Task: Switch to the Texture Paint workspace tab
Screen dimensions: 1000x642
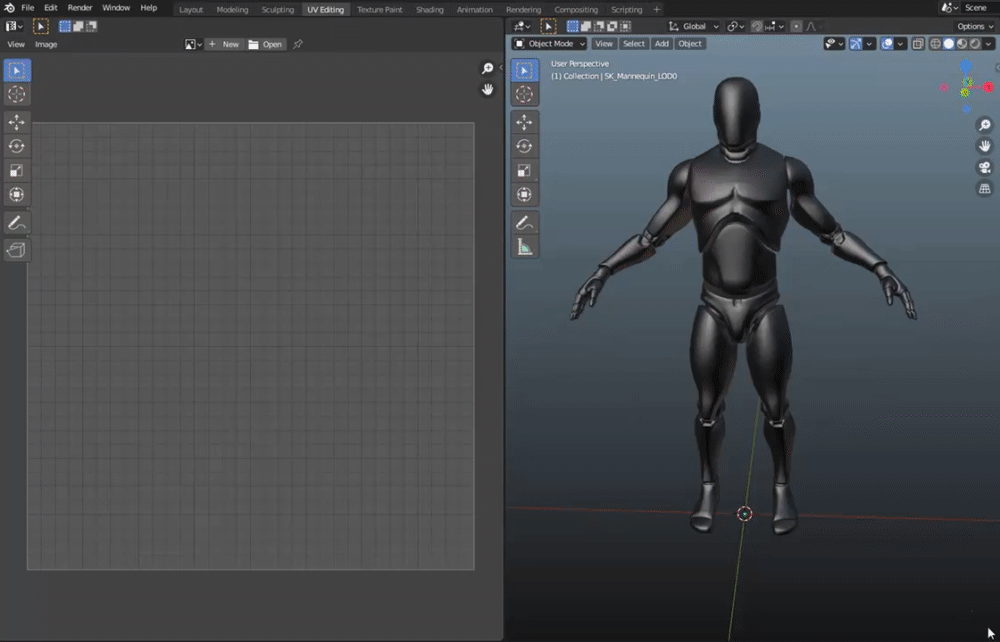Action: click(379, 9)
